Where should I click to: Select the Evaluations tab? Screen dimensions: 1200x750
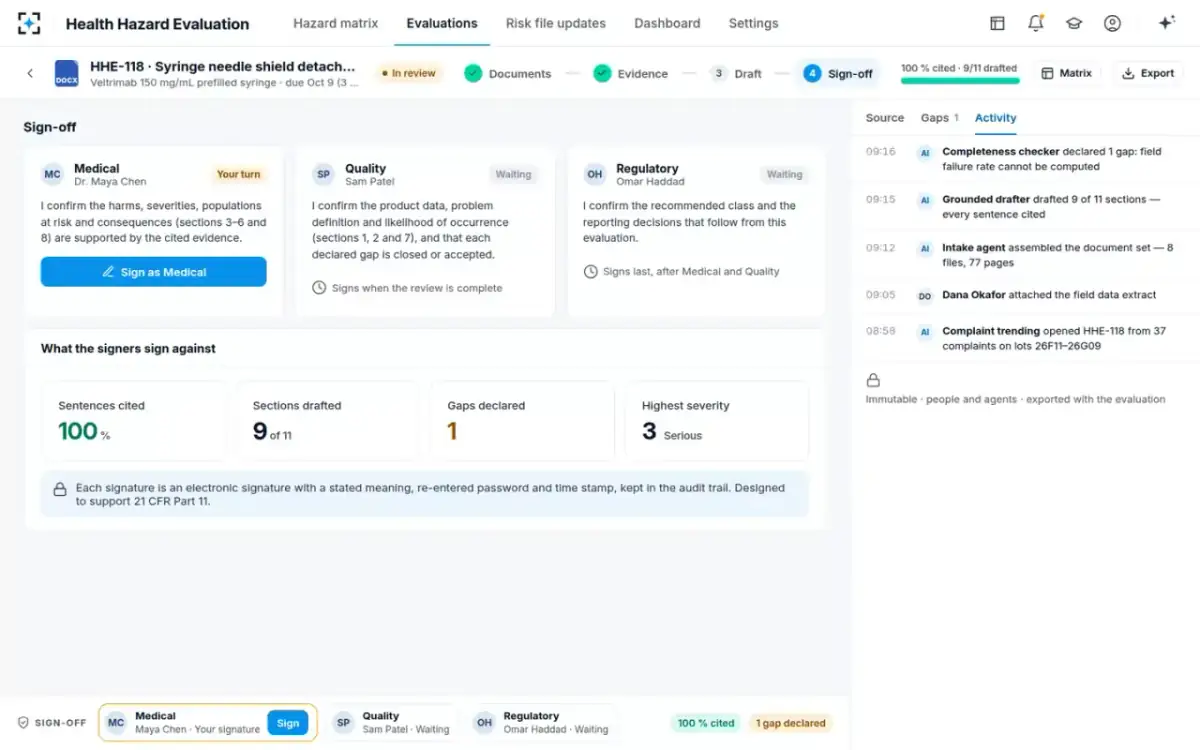coord(442,23)
